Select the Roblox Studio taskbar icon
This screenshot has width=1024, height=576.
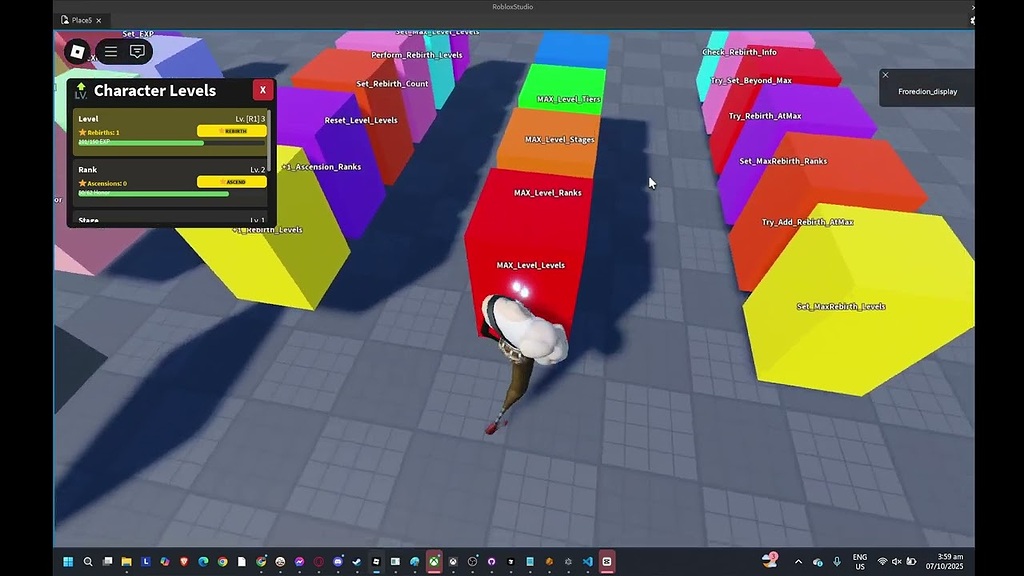coord(607,562)
